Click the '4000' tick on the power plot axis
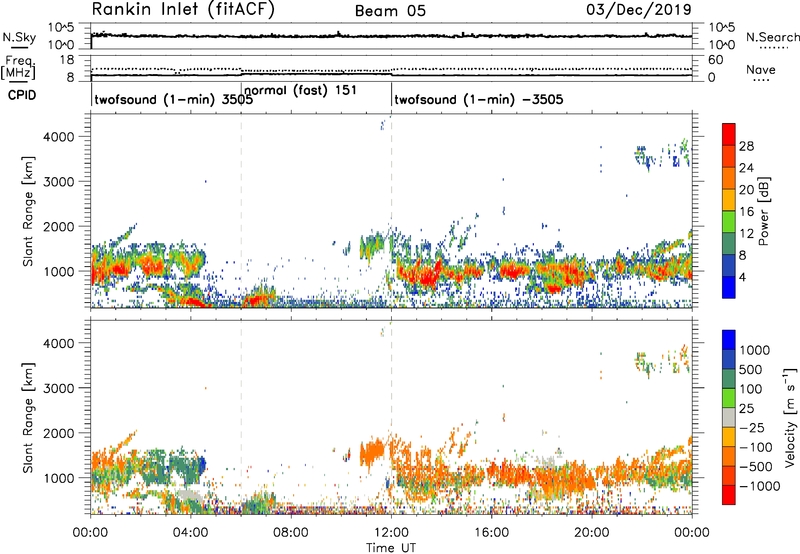This screenshot has height=554, width=800. click(x=58, y=137)
